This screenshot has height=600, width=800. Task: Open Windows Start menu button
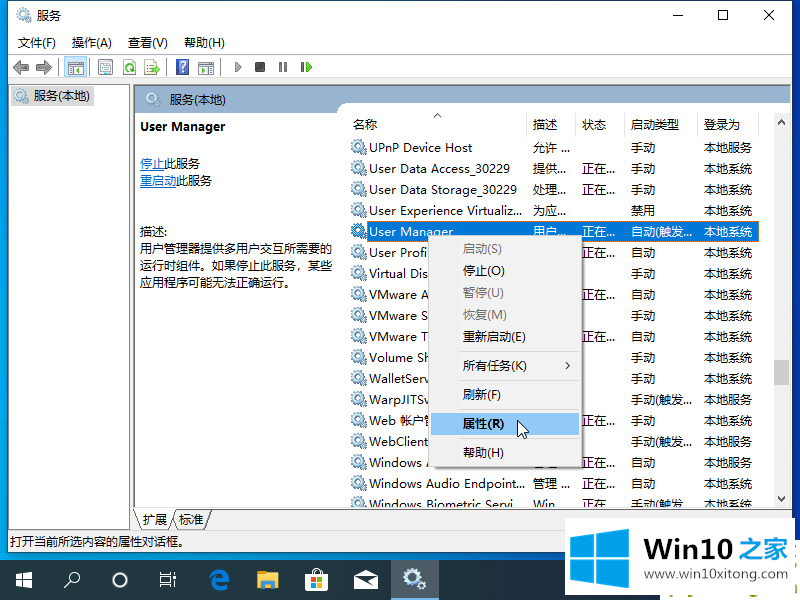tap(23, 580)
